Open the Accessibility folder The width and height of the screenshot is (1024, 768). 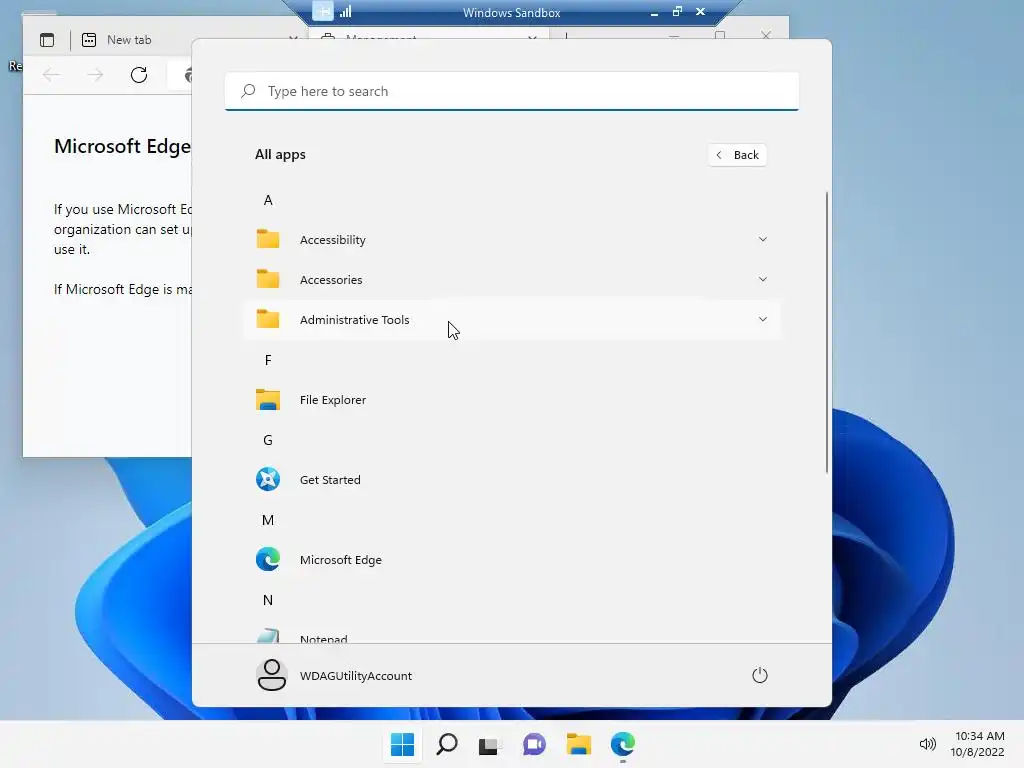coord(512,240)
